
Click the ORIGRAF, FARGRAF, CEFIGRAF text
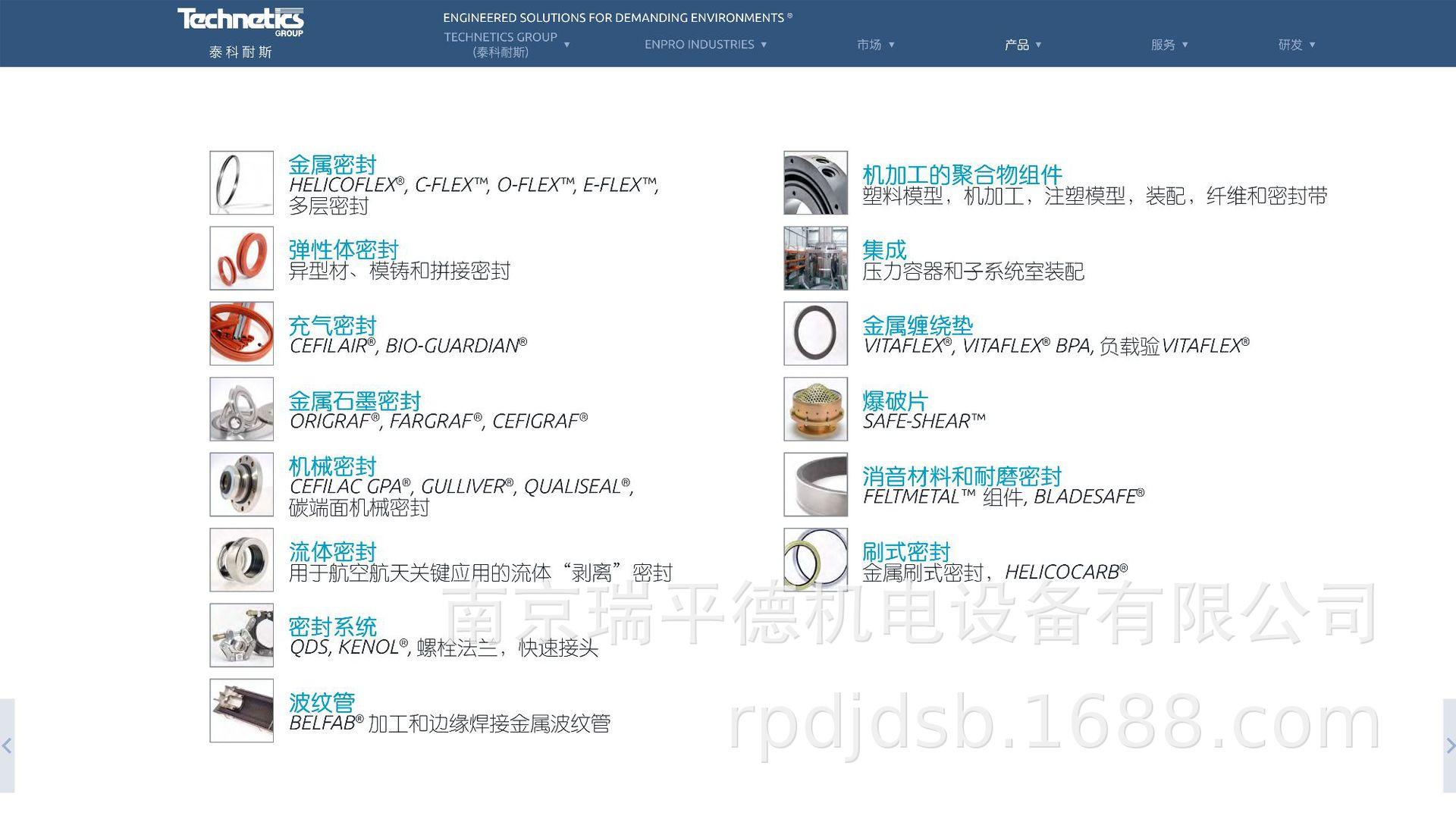pos(438,421)
